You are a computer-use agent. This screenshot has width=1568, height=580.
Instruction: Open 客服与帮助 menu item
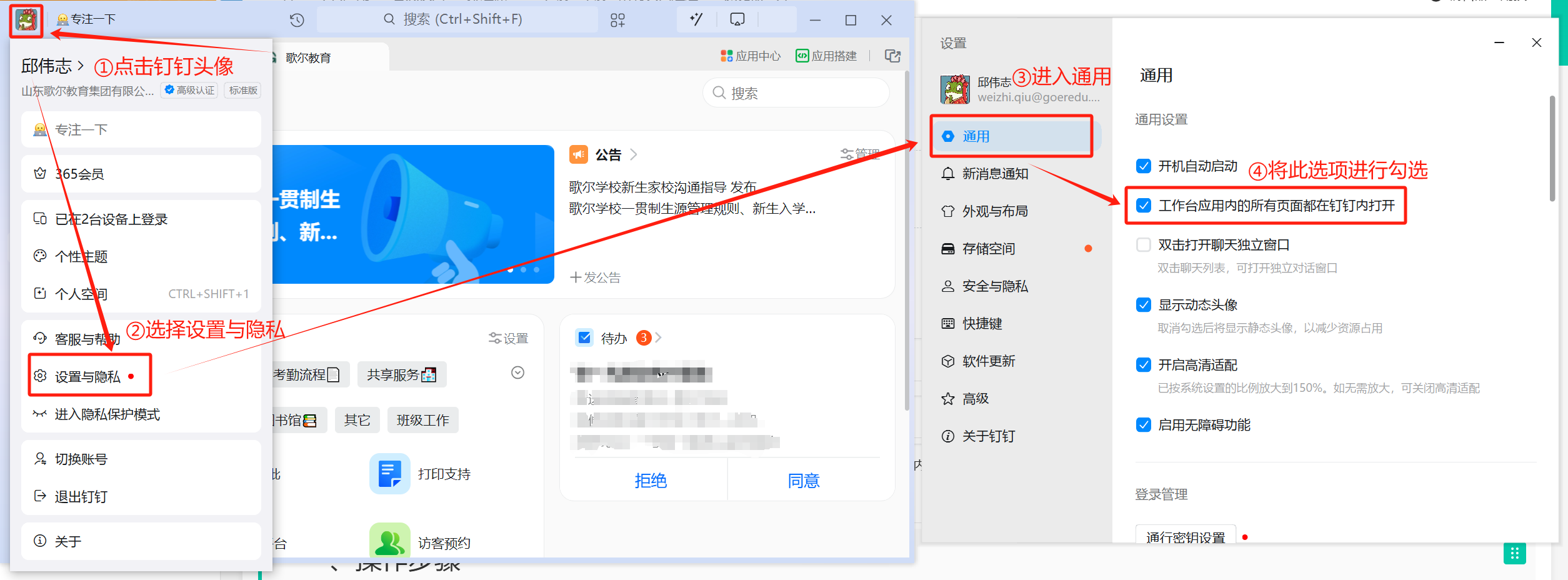click(141, 339)
